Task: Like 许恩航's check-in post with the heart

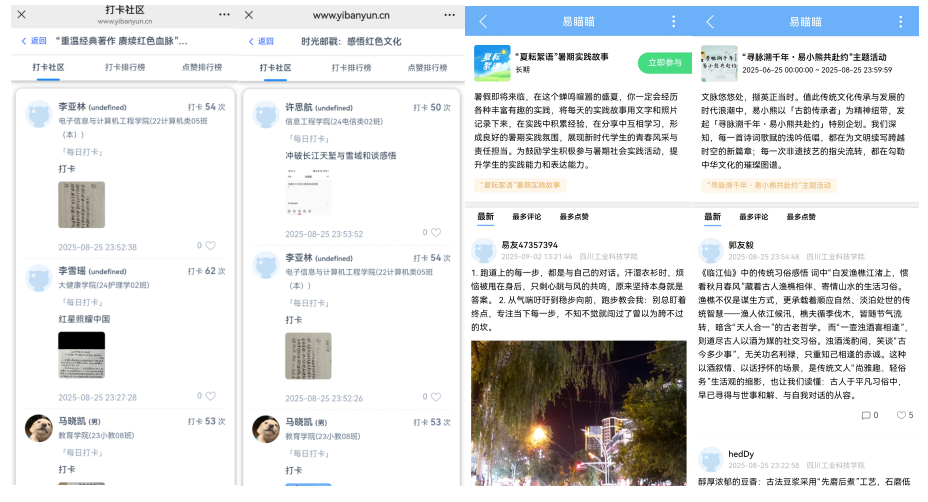Action: tap(435, 233)
